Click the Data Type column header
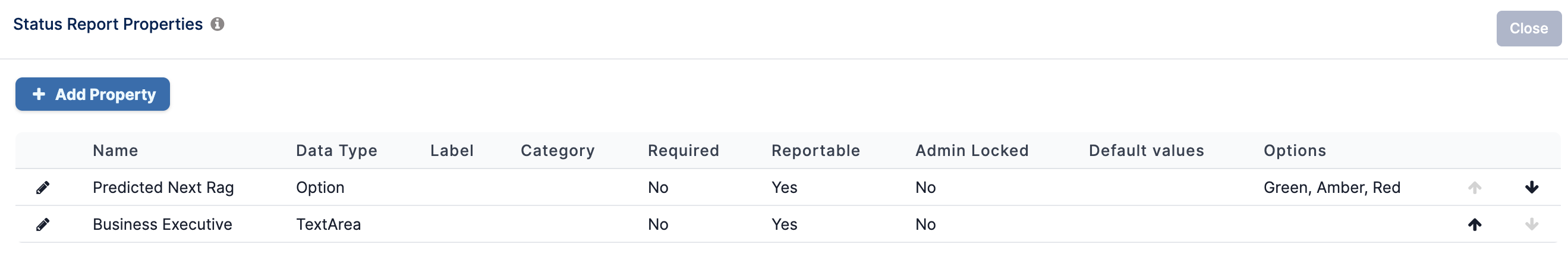 coord(336,151)
